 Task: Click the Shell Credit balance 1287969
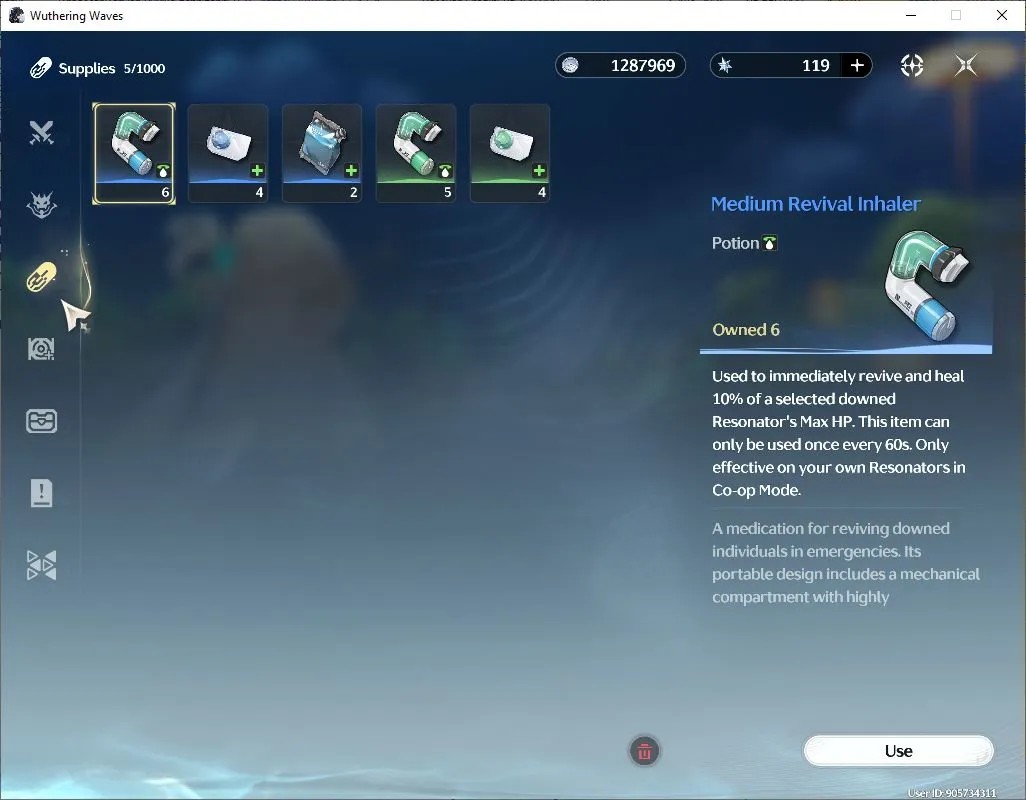click(620, 65)
